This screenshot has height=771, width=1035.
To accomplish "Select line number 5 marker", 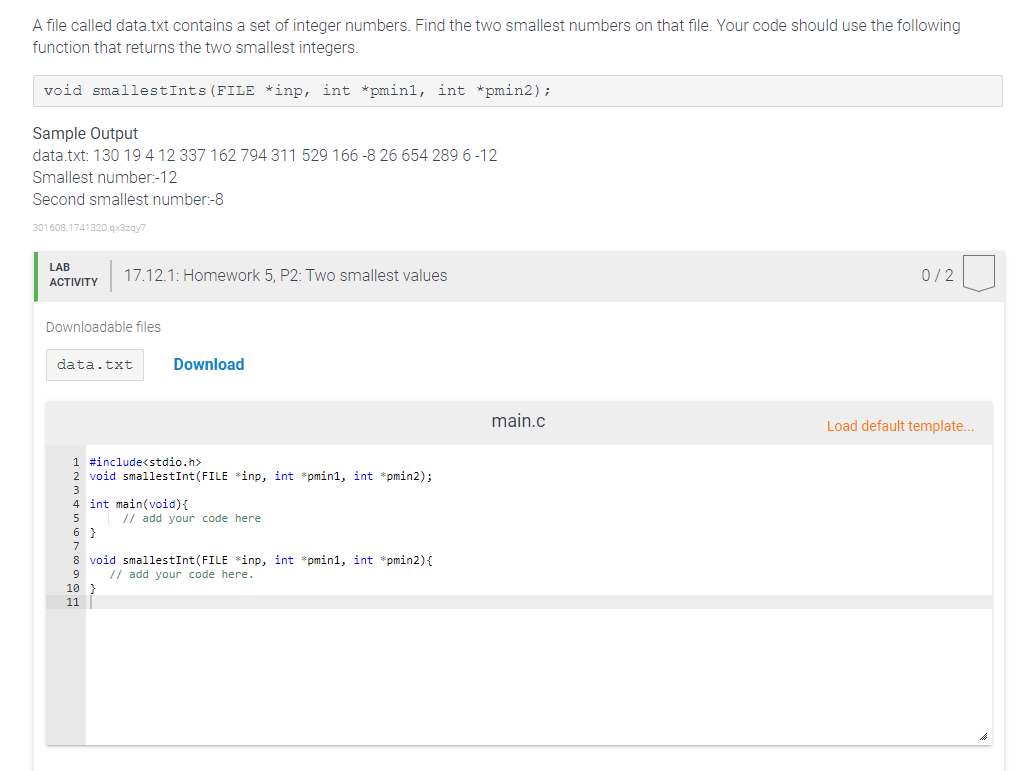I will pyautogui.click(x=73, y=517).
